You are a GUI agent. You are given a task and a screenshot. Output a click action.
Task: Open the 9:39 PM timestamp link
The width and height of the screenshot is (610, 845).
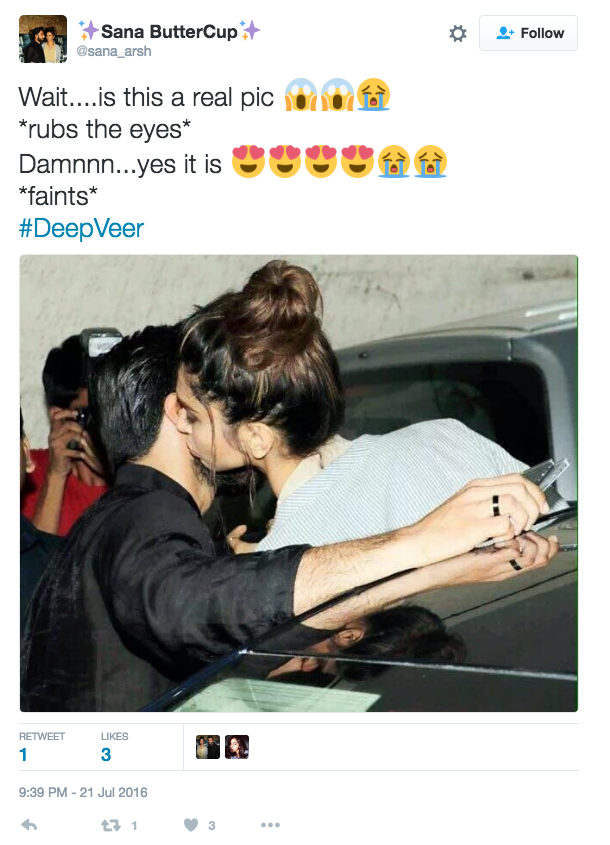point(83,792)
